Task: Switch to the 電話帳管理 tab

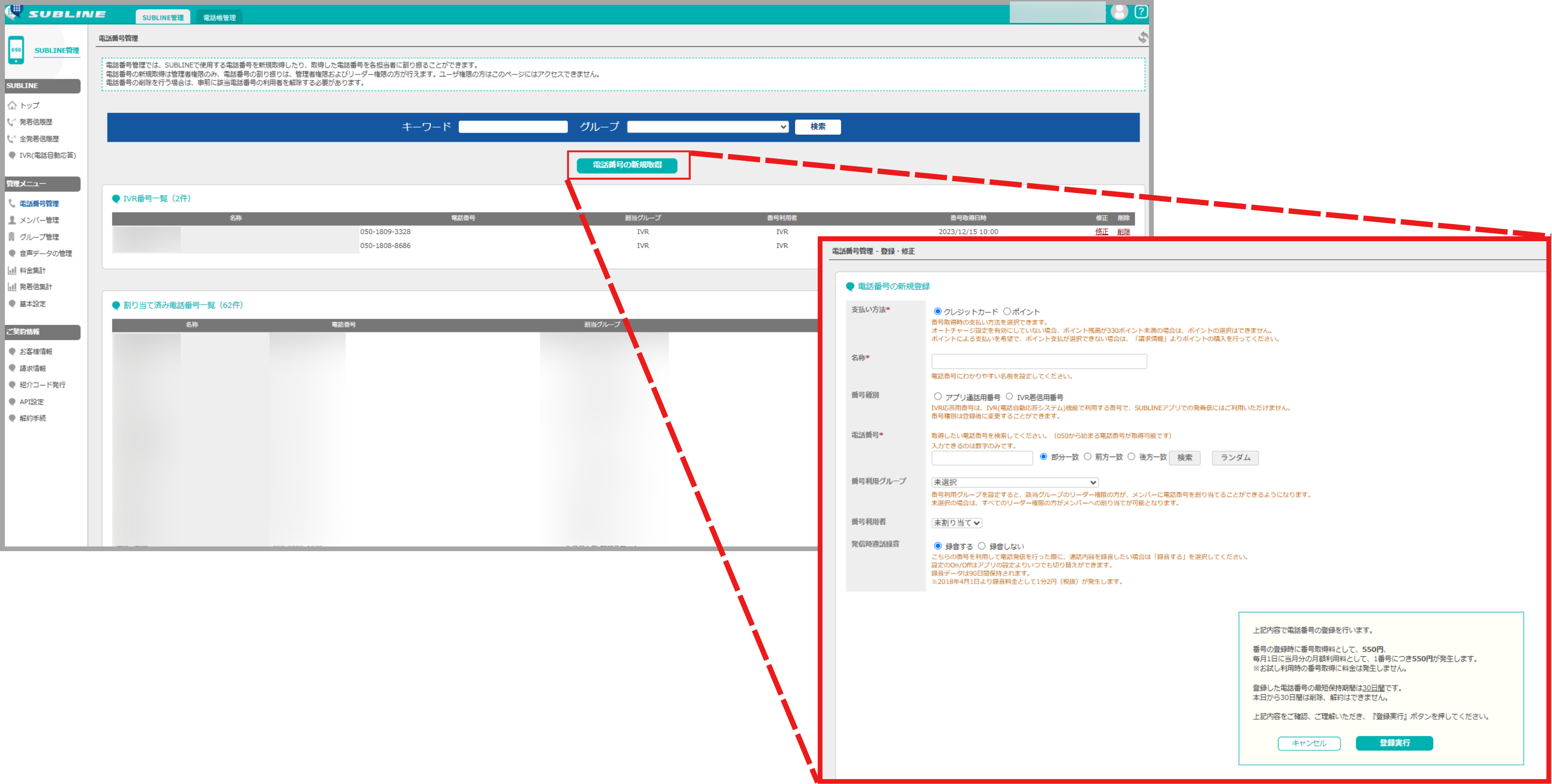Action: coord(219,18)
